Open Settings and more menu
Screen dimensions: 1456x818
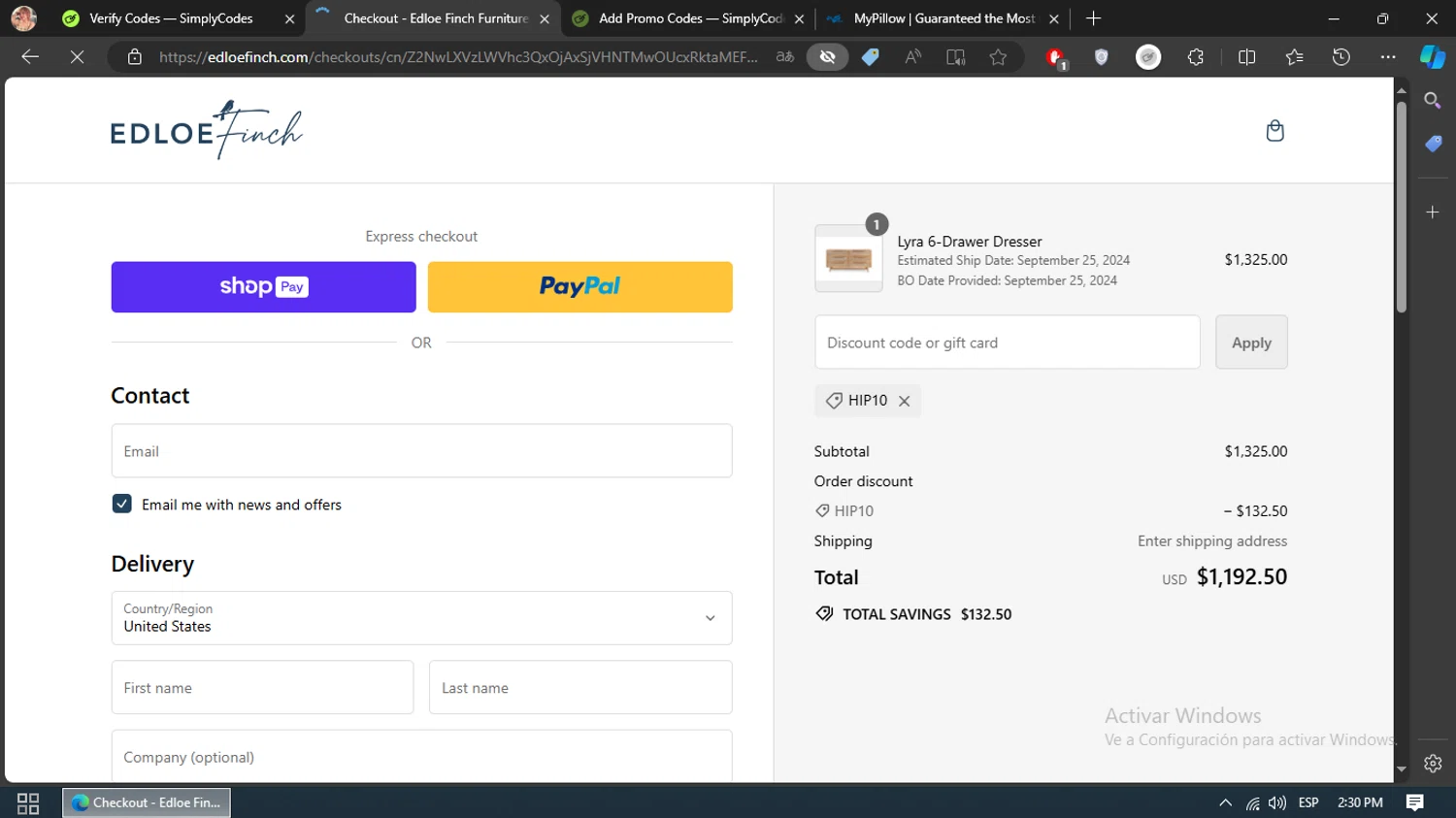pyautogui.click(x=1388, y=57)
